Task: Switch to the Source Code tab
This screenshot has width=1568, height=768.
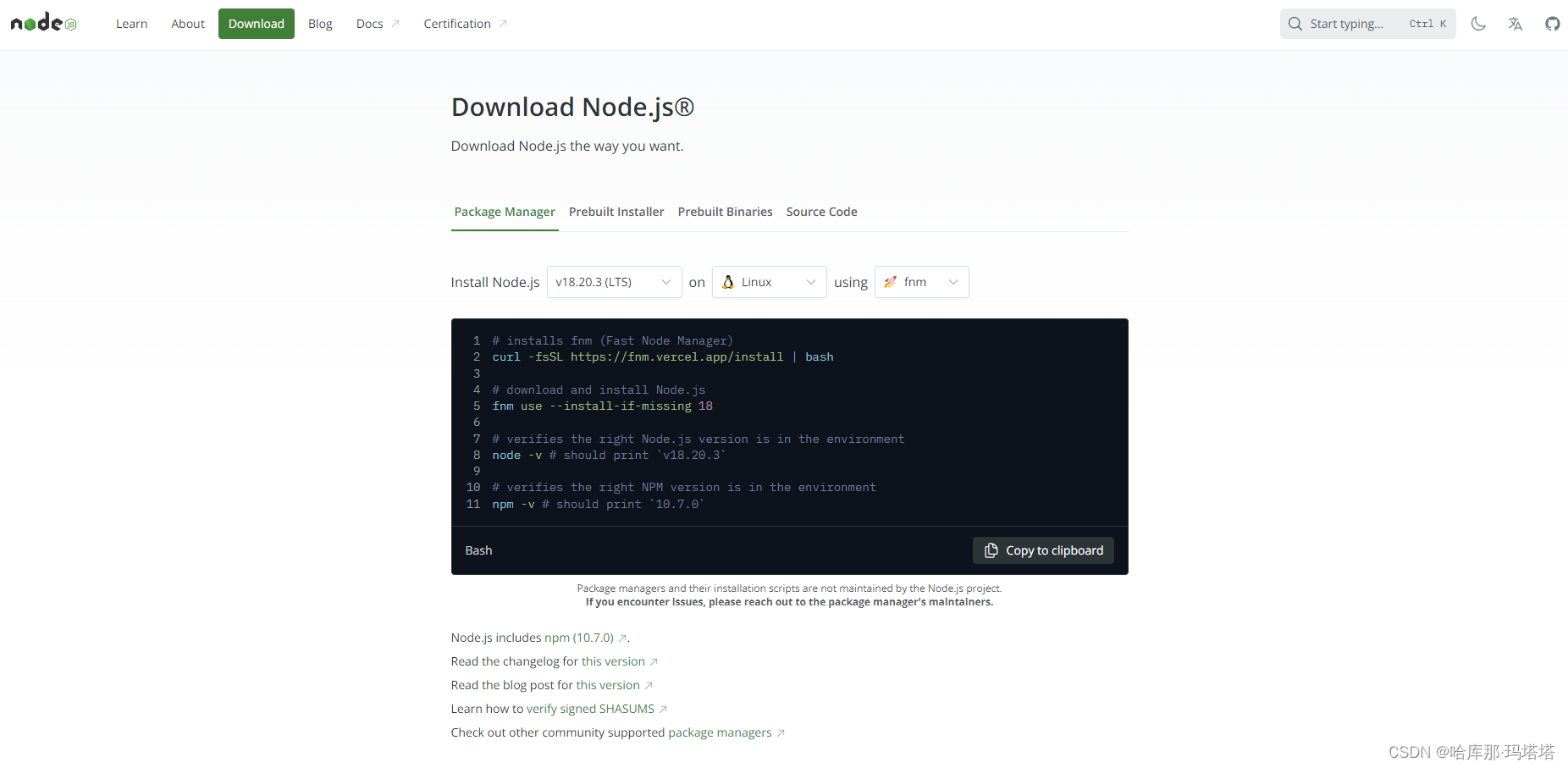Action: pos(821,212)
